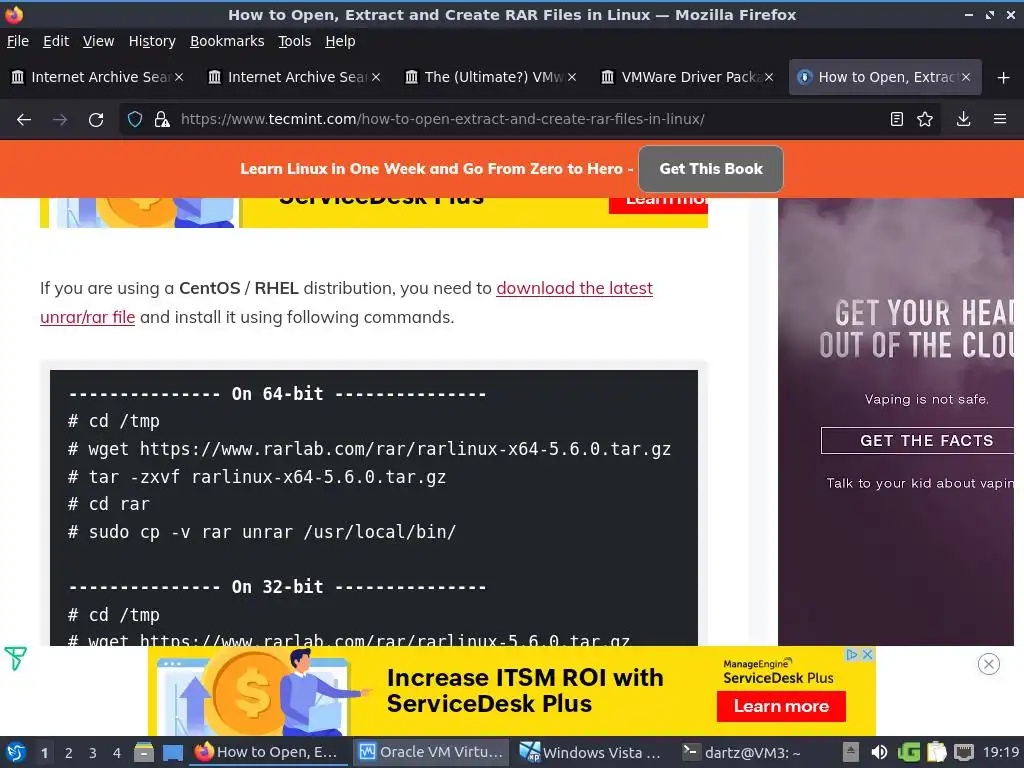Click the 64-bit wget rarlab command line

click(x=370, y=449)
